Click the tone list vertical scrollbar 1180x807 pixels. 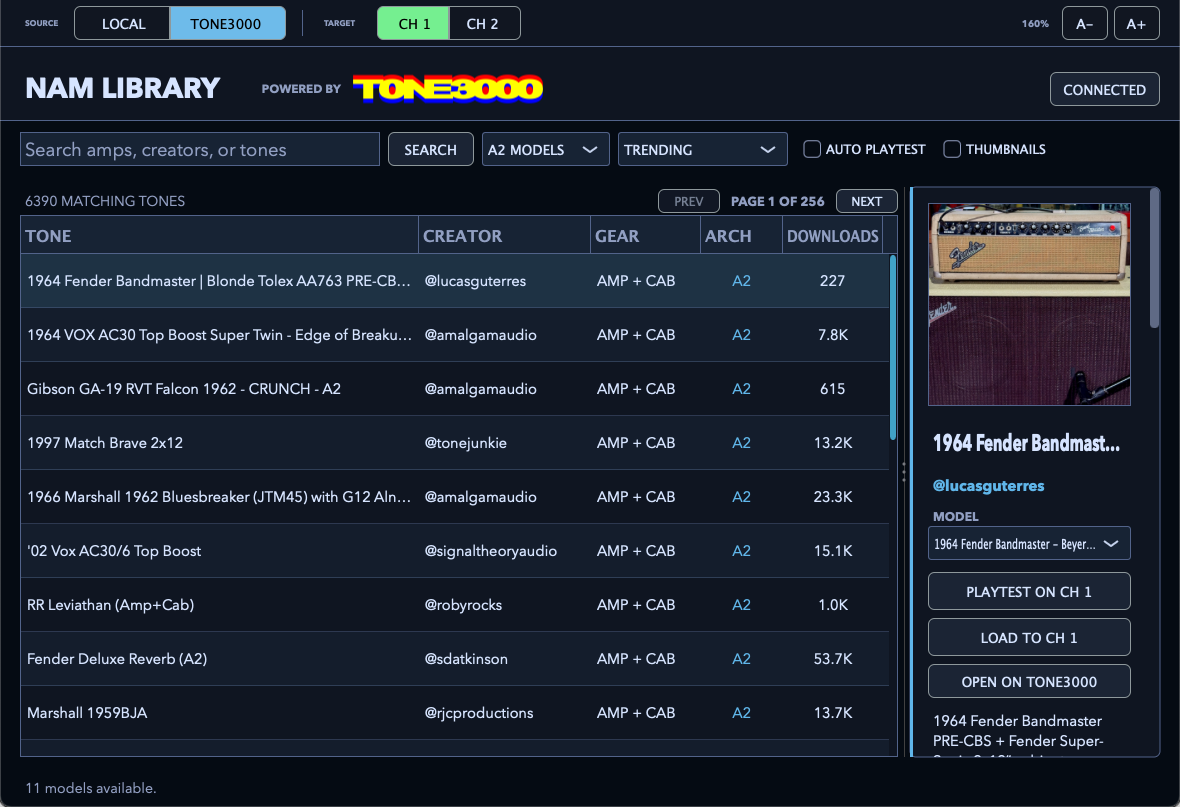tap(893, 347)
